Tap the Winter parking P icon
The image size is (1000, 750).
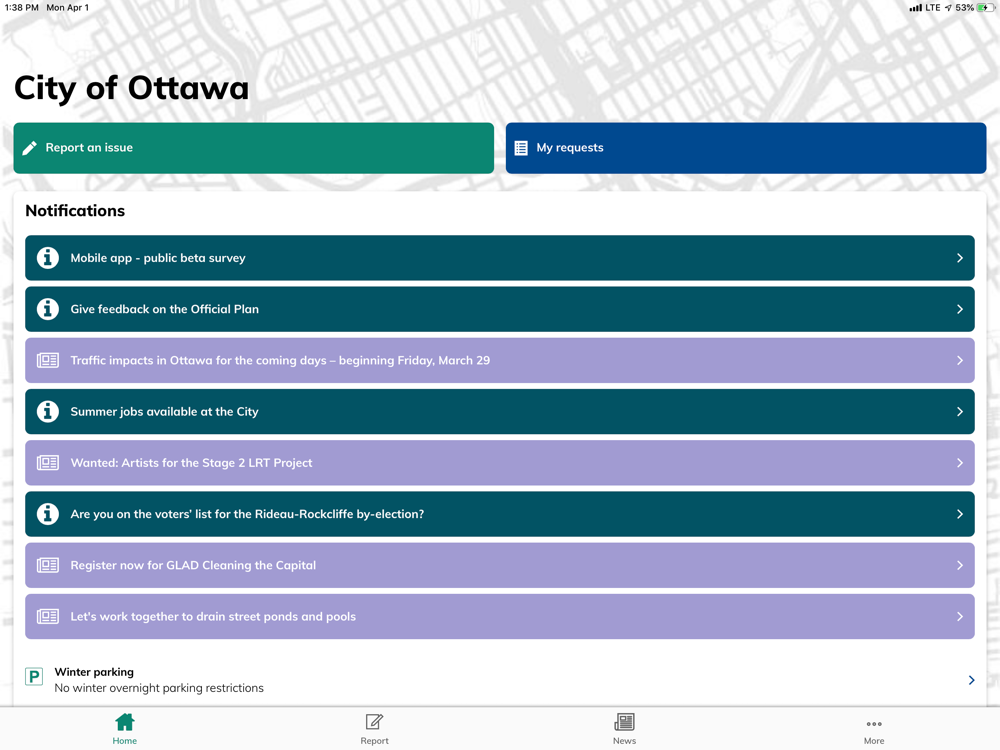coord(34,676)
